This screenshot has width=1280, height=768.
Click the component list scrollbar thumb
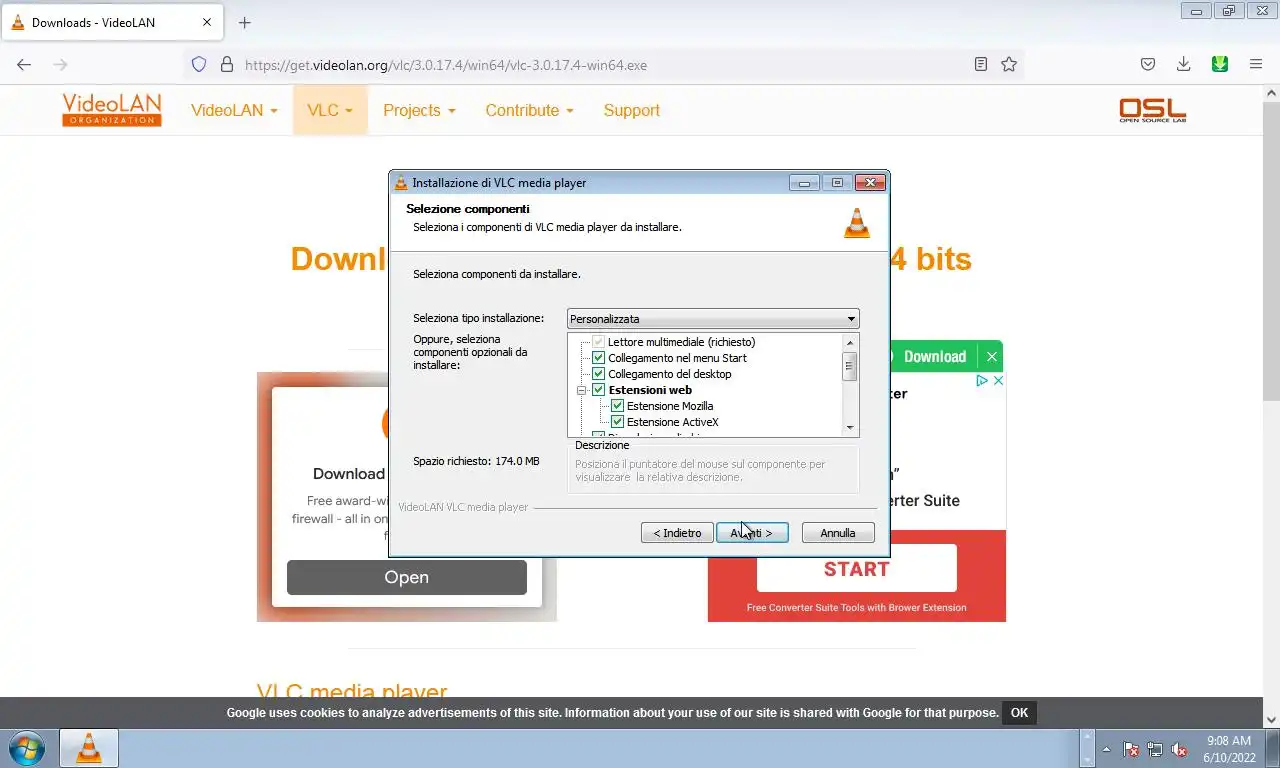(x=851, y=366)
